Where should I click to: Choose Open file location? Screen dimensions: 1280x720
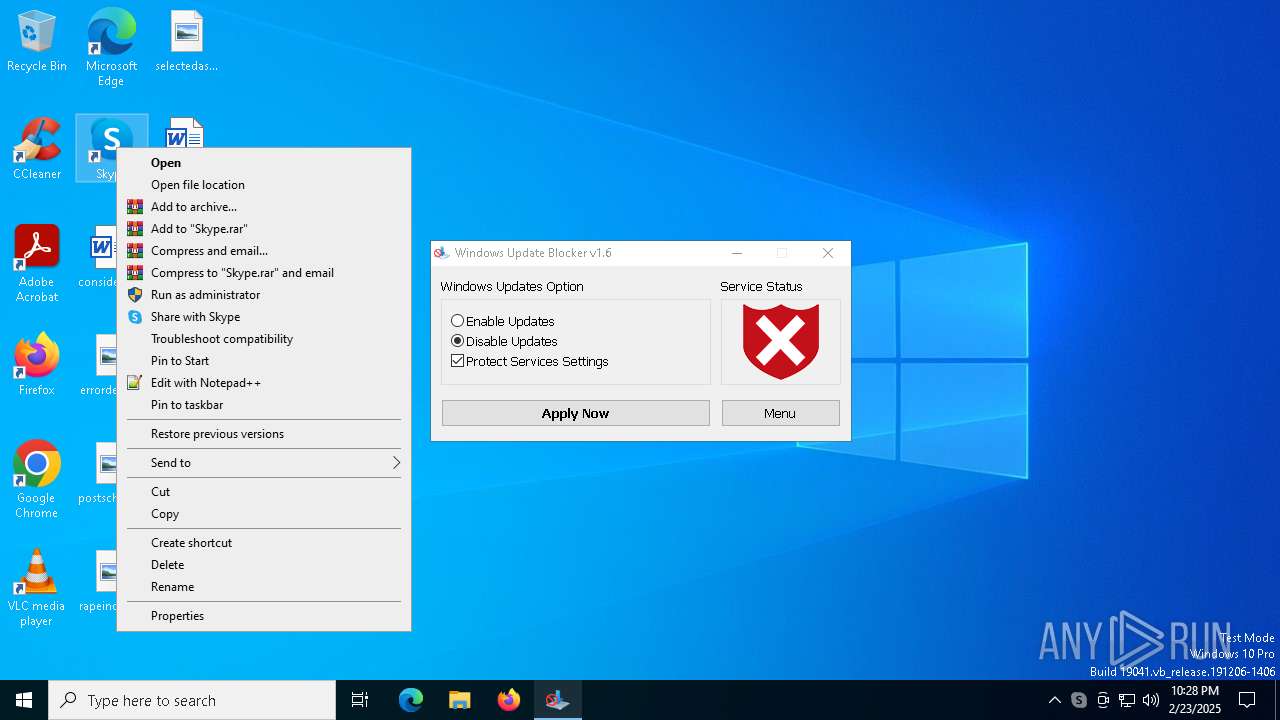[x=264, y=185]
